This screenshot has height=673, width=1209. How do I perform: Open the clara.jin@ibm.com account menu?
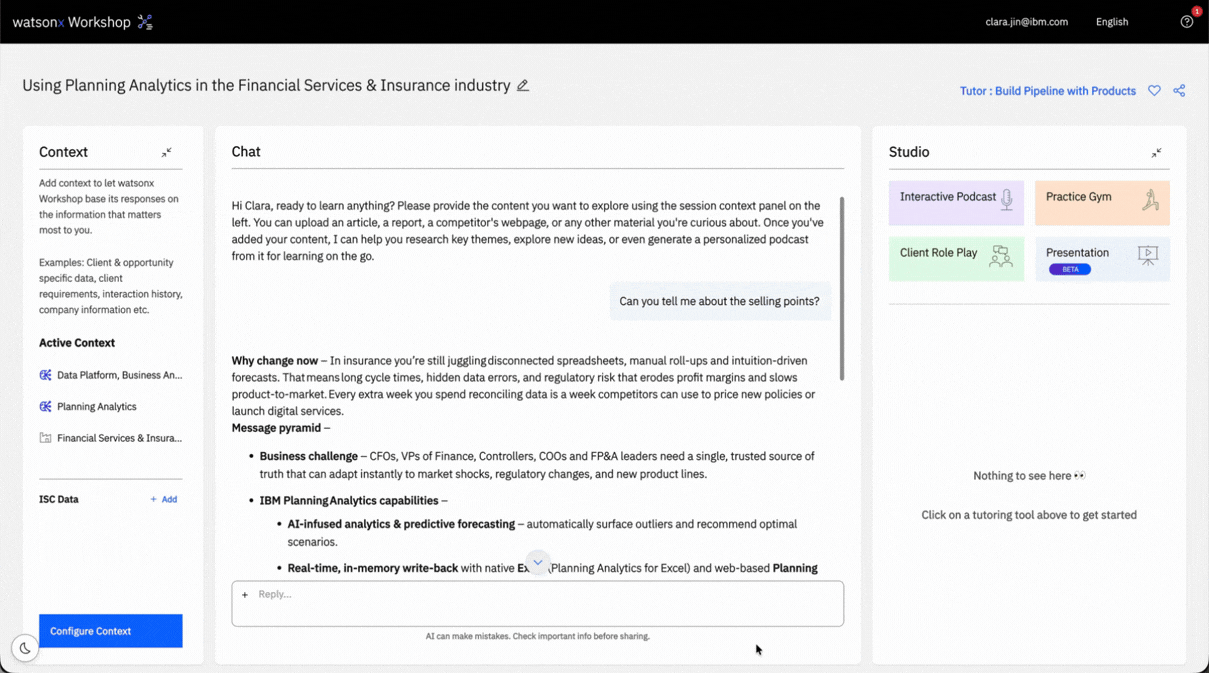coord(1026,22)
